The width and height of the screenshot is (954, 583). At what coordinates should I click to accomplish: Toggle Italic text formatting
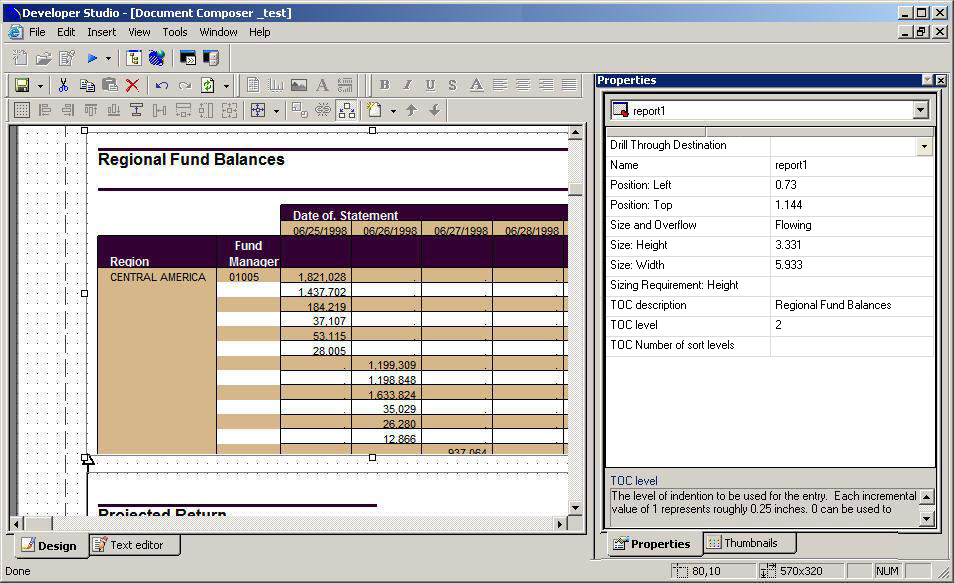click(x=407, y=86)
